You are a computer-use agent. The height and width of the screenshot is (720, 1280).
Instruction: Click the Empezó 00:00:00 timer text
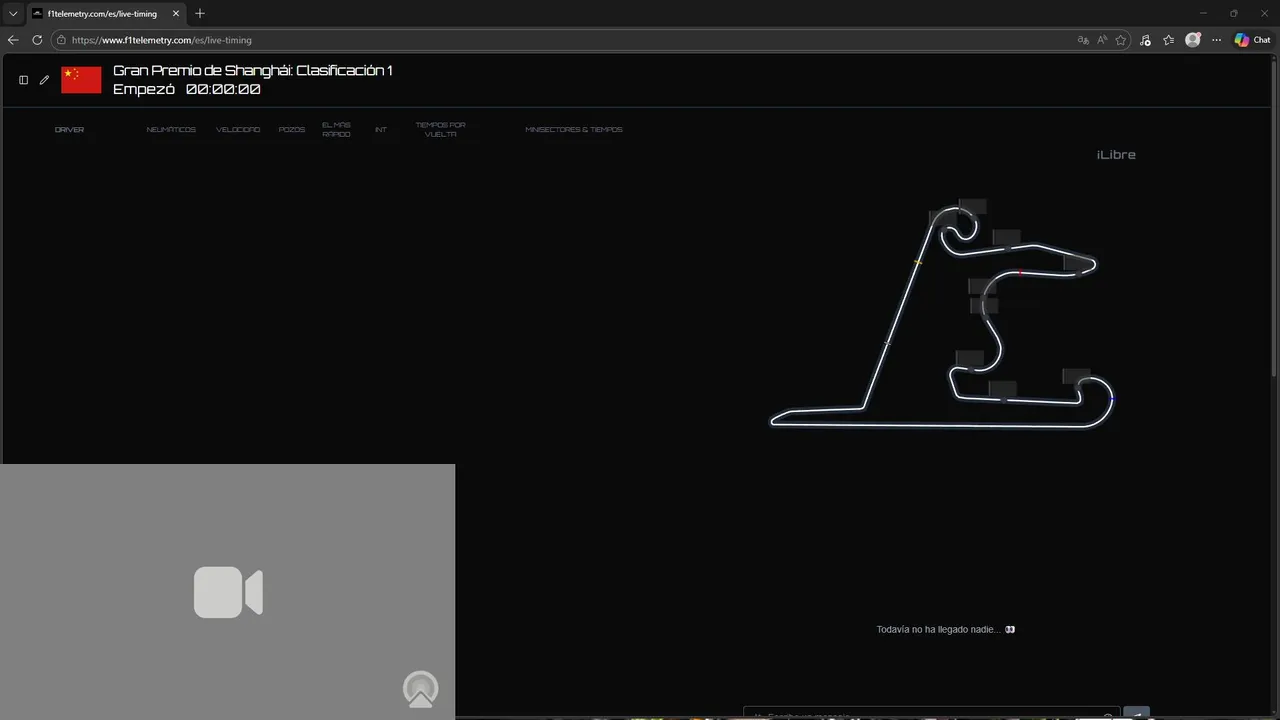187,89
